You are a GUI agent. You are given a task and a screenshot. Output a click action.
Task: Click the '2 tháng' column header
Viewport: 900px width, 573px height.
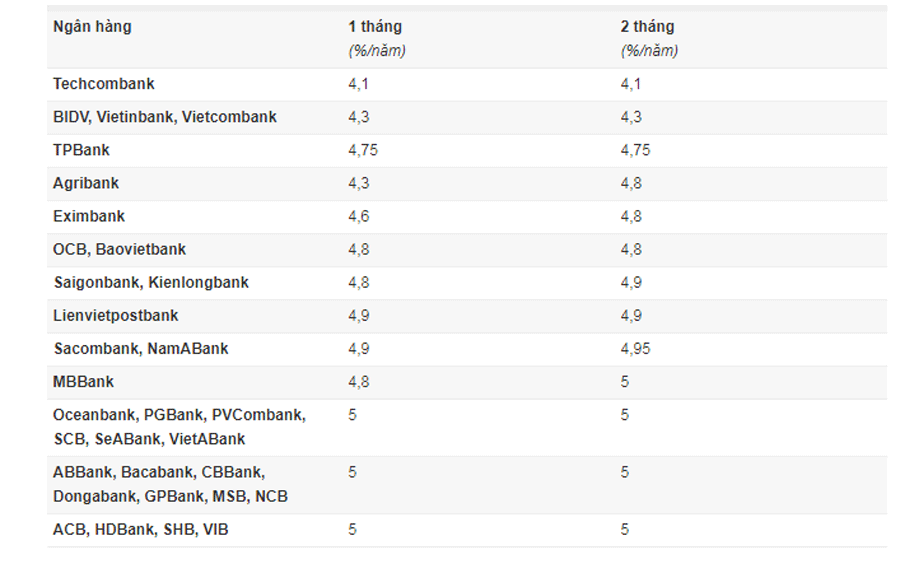tap(647, 27)
